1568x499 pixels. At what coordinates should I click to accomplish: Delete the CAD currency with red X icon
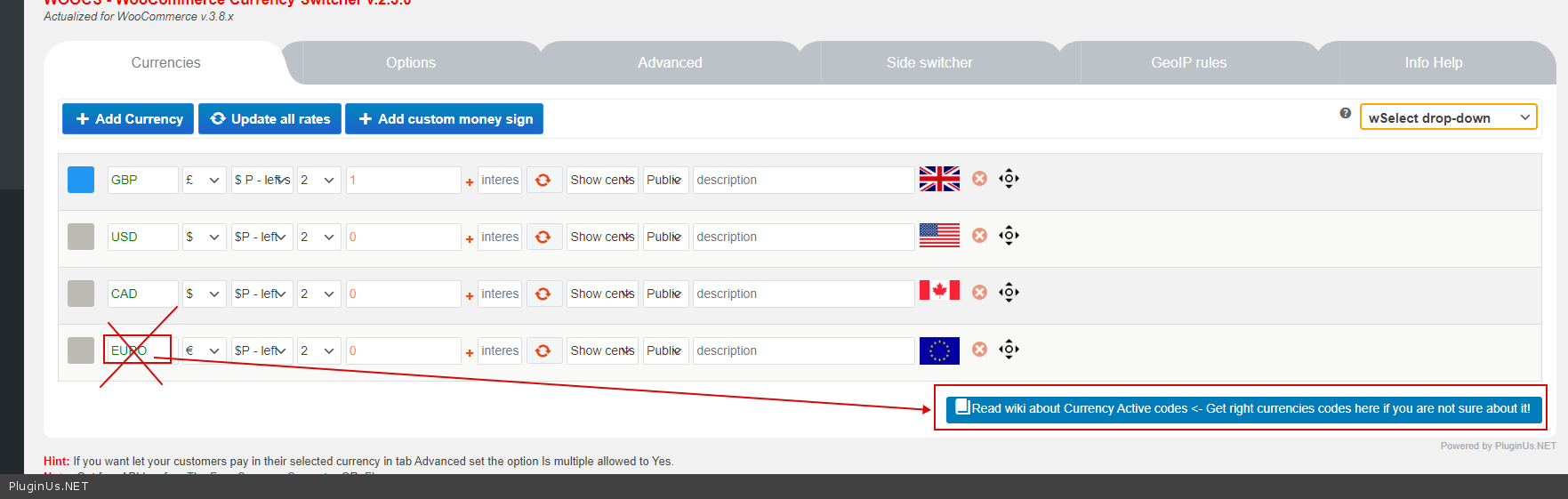(x=979, y=293)
